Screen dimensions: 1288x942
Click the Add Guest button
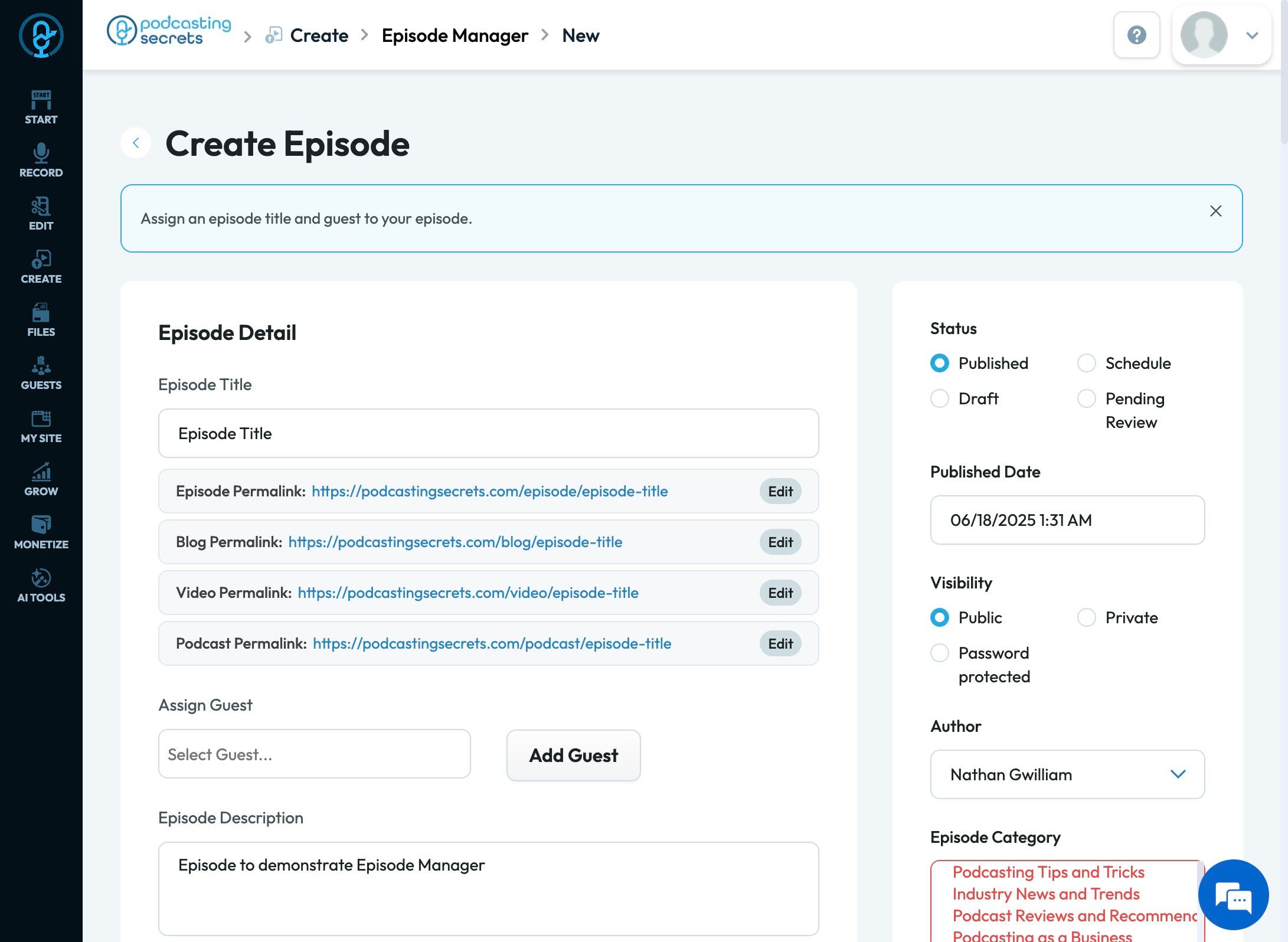573,755
